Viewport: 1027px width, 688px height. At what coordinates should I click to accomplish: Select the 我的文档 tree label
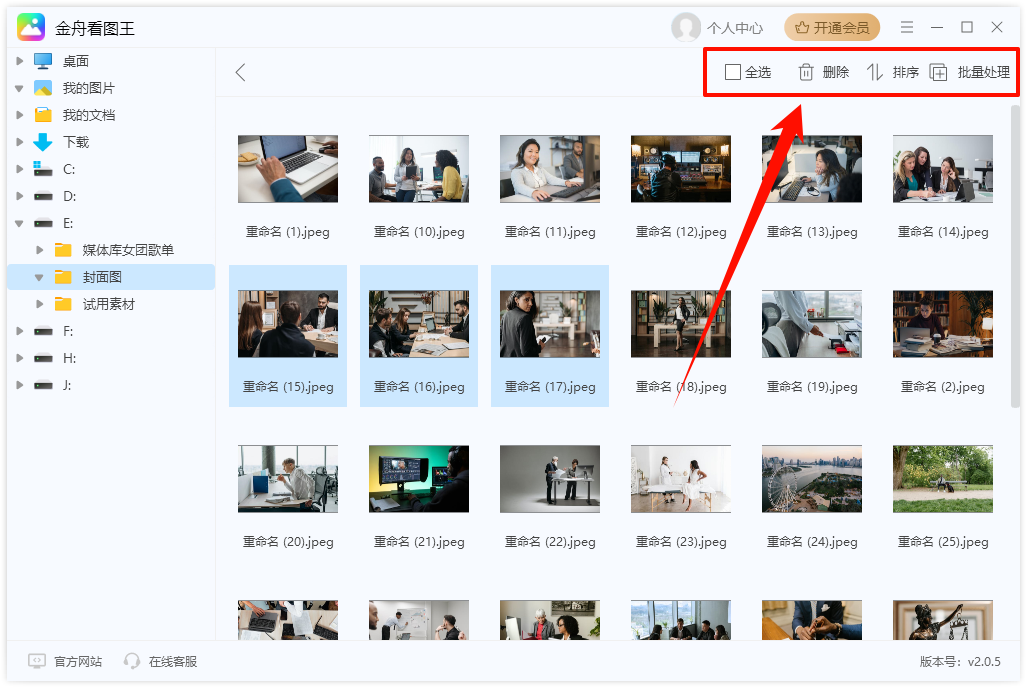coord(89,115)
